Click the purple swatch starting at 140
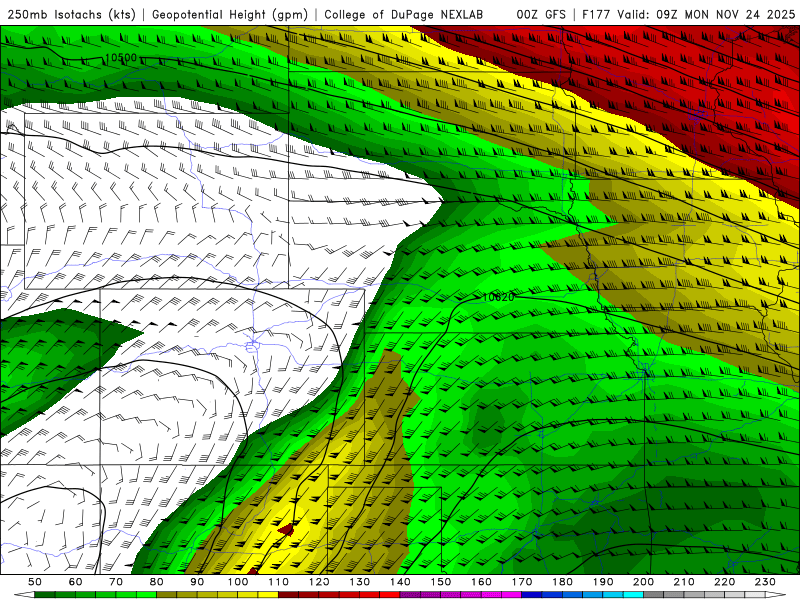 (410, 595)
